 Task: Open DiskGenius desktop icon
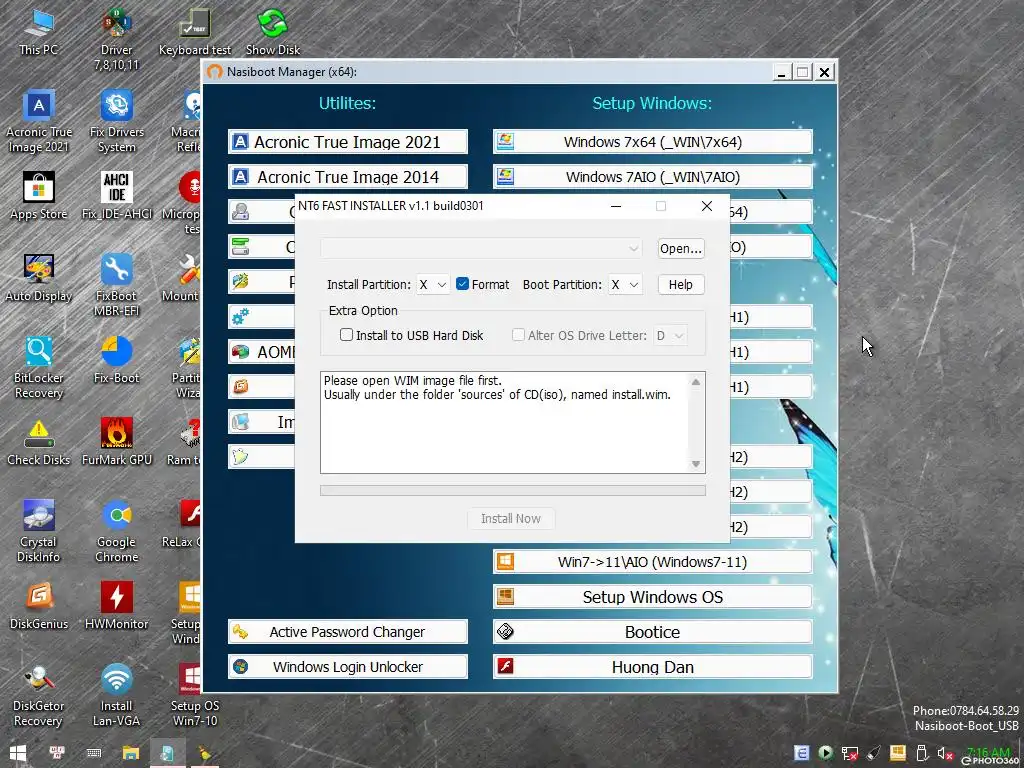click(39, 606)
